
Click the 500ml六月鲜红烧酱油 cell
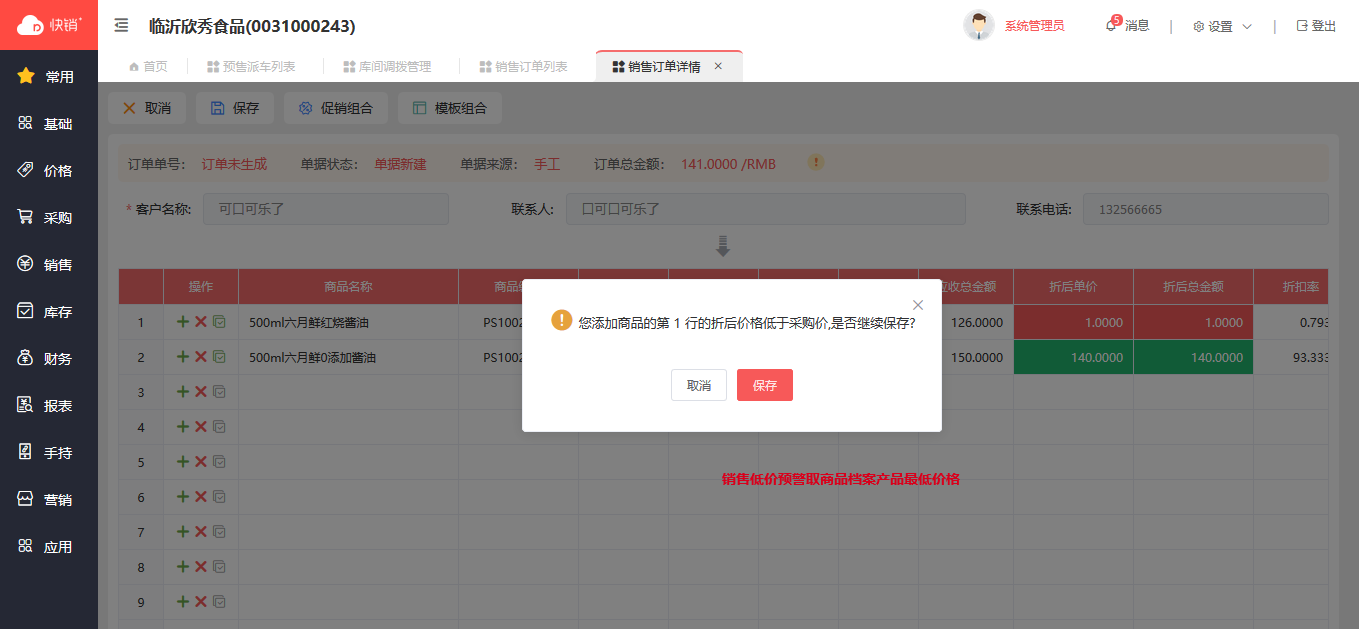(x=348, y=322)
